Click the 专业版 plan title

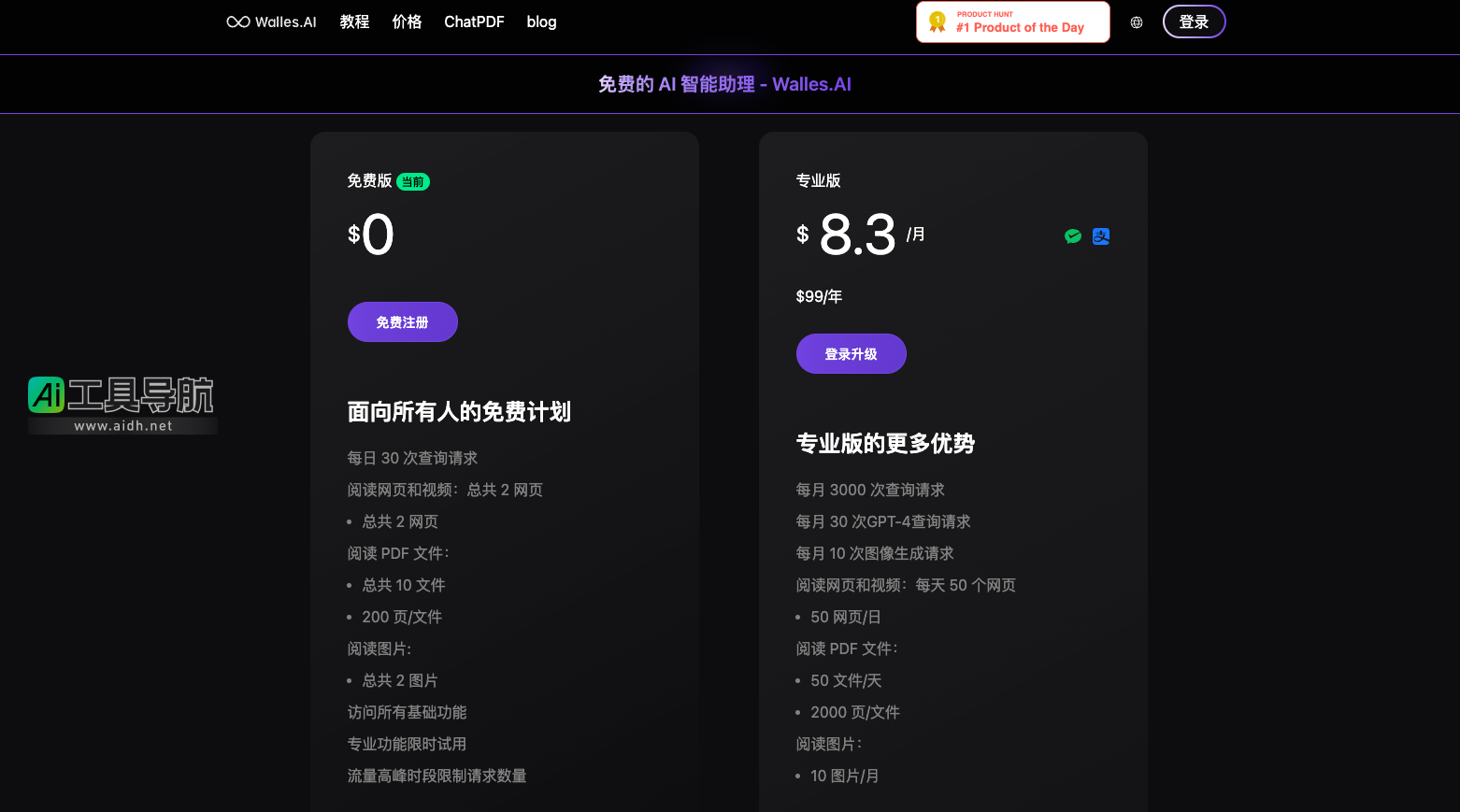point(818,180)
